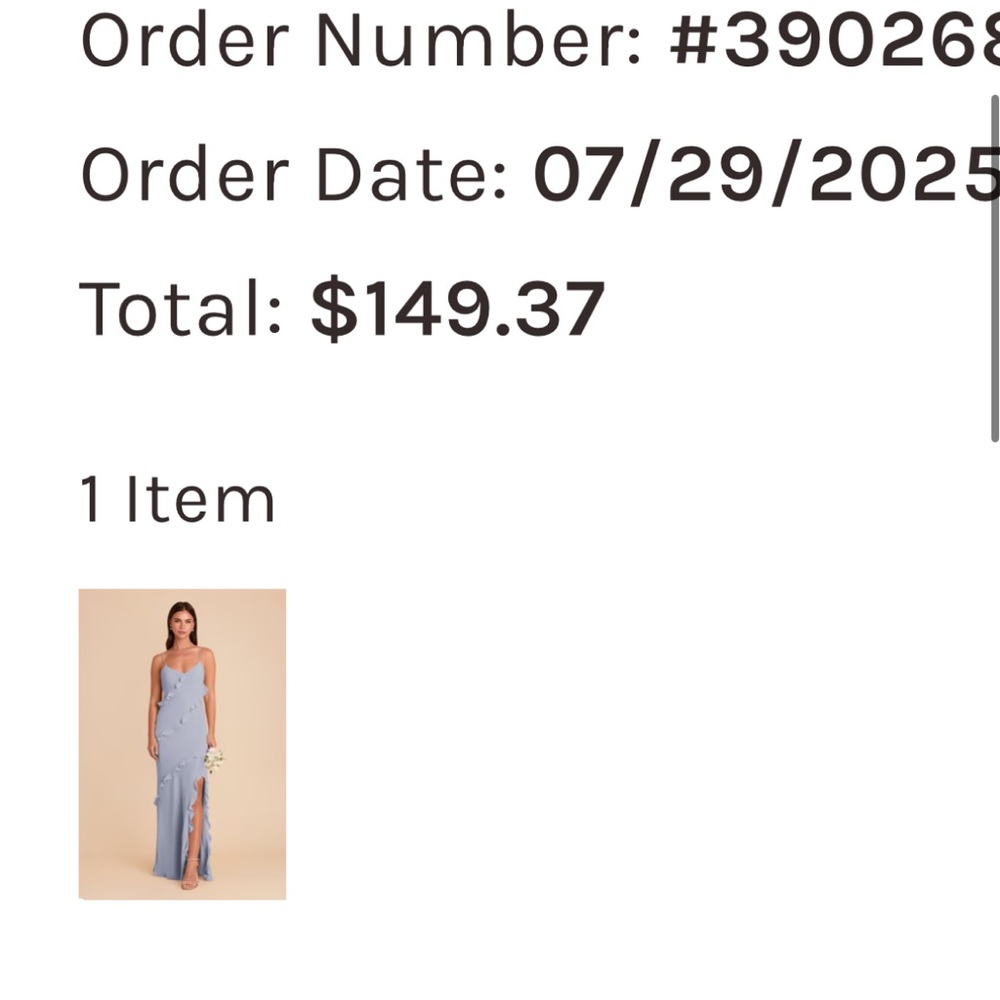Click the order date 07/29/2025
The image size is (1000, 1000).
point(766,175)
